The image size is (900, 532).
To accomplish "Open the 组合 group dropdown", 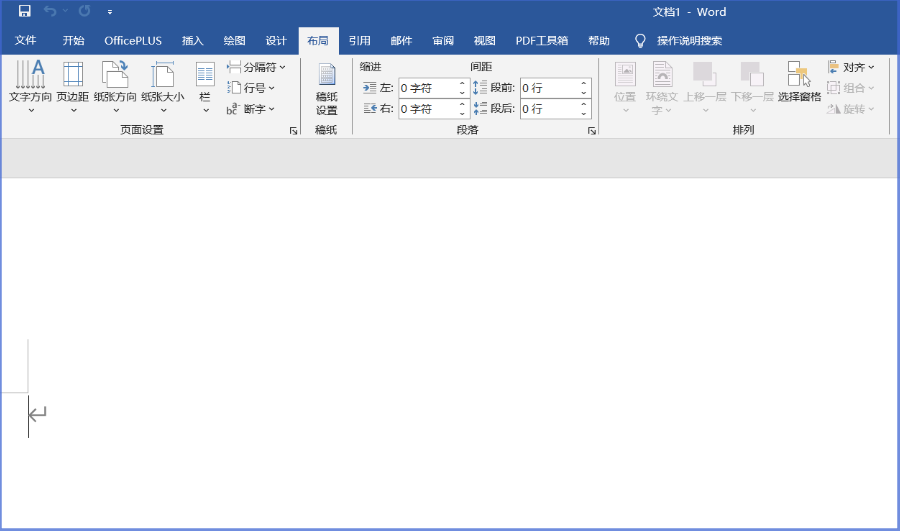I will [x=851, y=88].
